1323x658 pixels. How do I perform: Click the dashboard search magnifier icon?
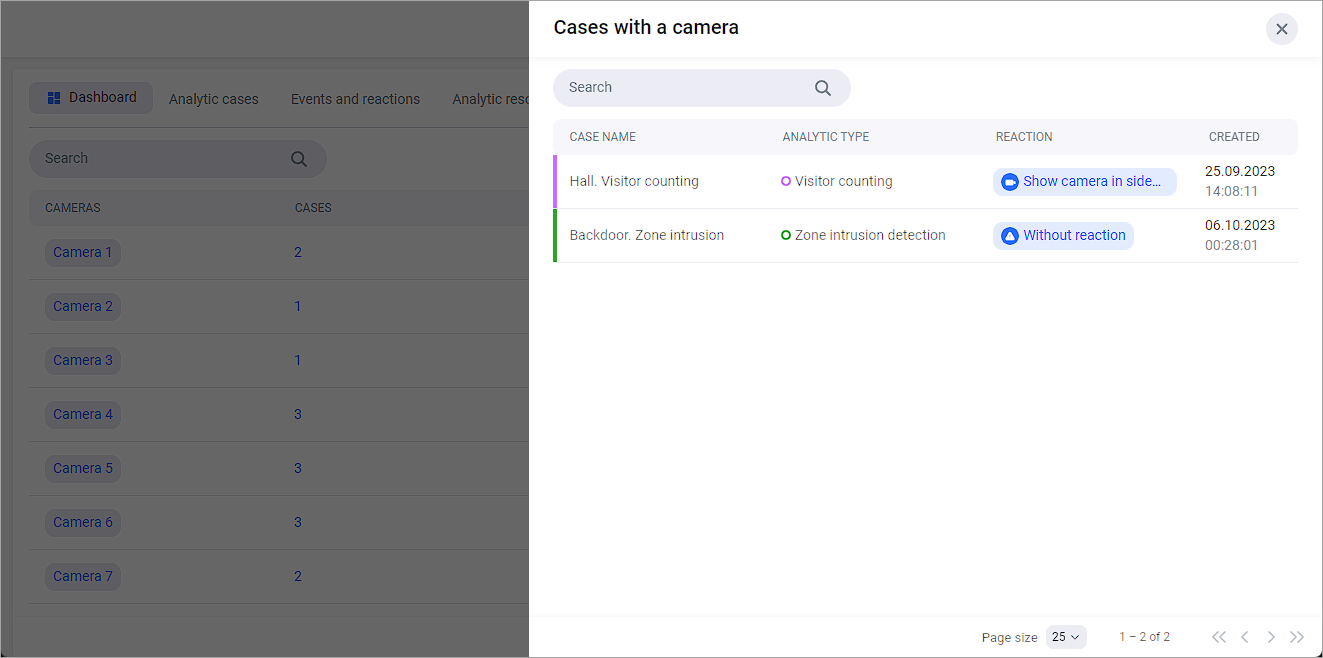(x=298, y=159)
